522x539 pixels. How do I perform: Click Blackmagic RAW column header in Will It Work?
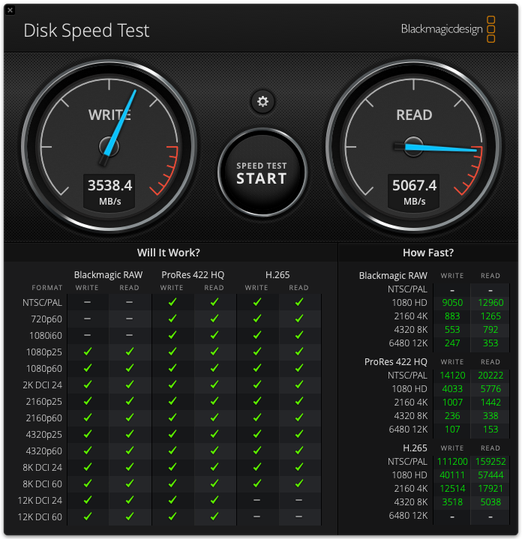tap(108, 275)
